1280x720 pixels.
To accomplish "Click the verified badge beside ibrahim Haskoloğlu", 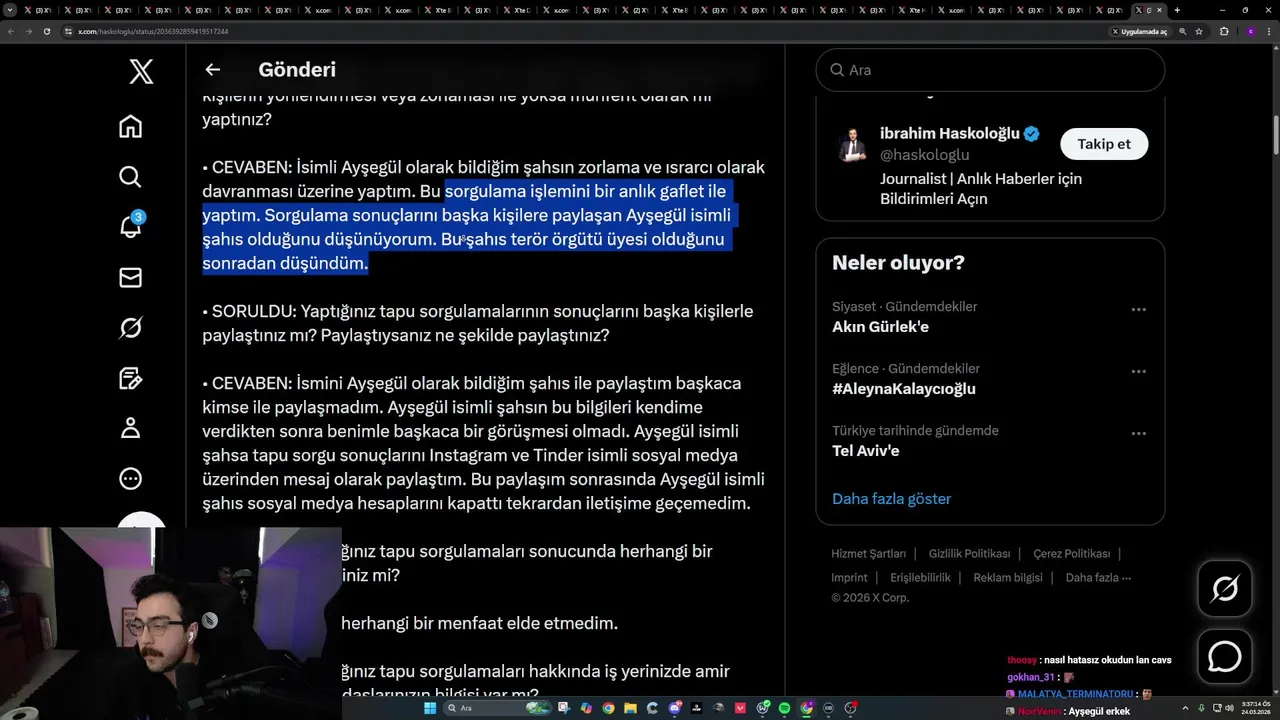I will coord(1032,134).
